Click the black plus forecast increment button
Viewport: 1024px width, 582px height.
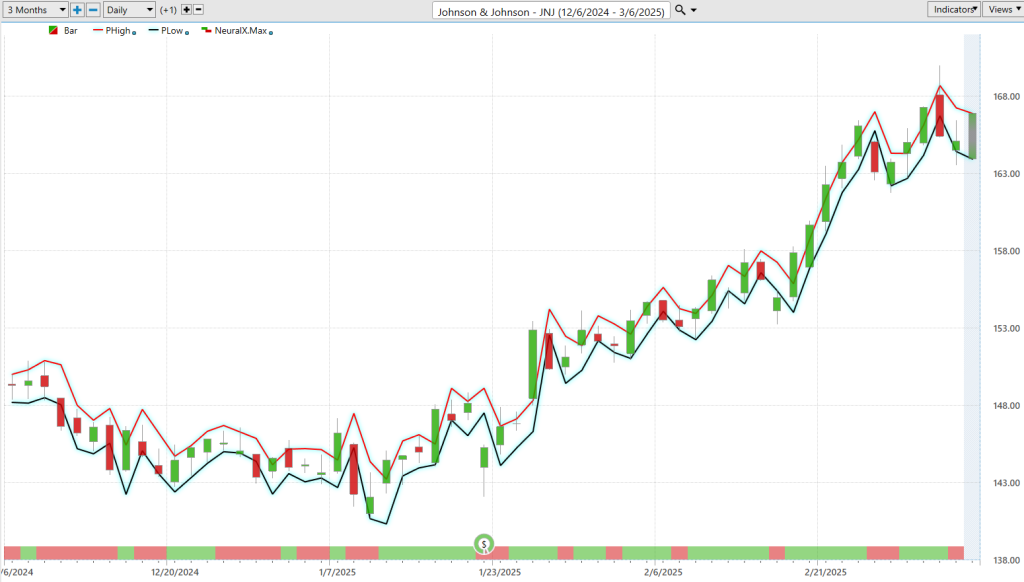click(186, 10)
